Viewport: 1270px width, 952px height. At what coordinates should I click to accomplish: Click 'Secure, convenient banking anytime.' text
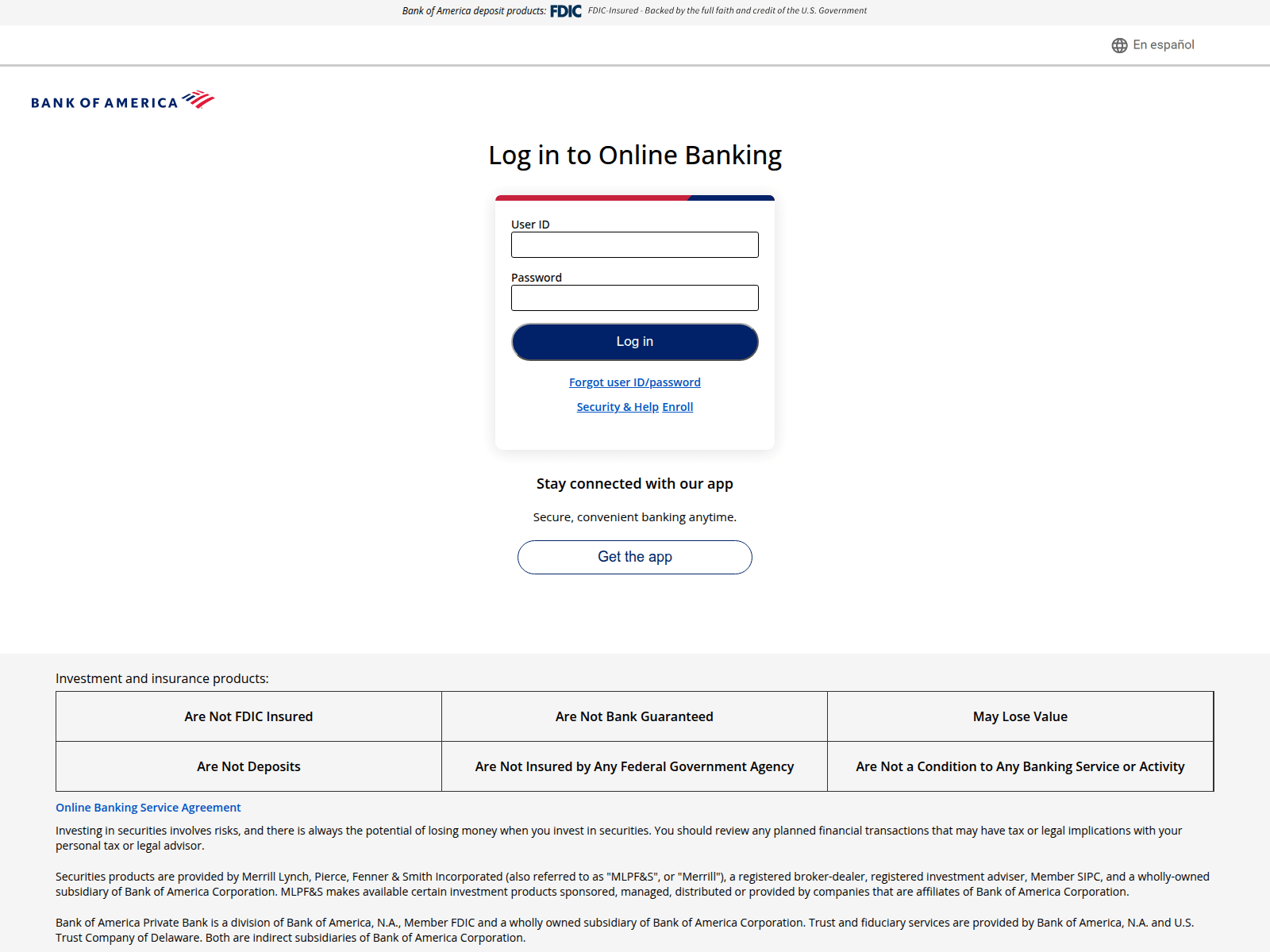pyautogui.click(x=635, y=517)
